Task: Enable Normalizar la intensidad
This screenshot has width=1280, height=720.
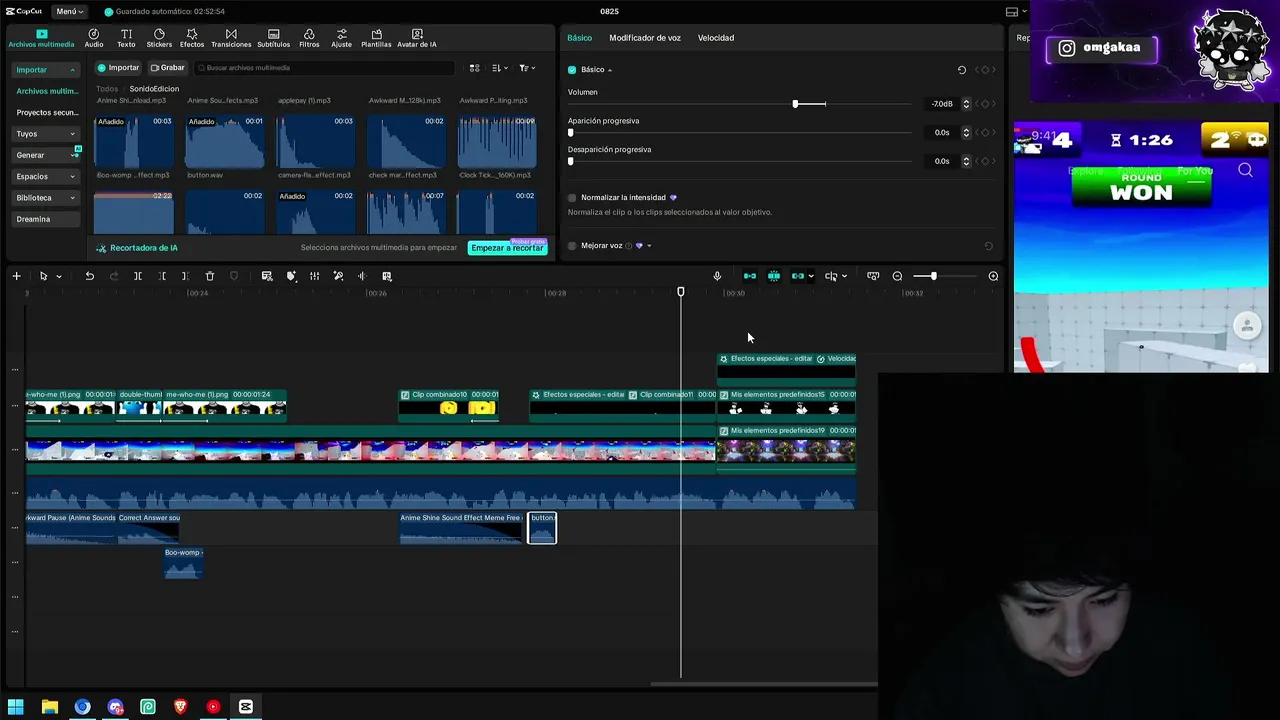Action: 572,198
